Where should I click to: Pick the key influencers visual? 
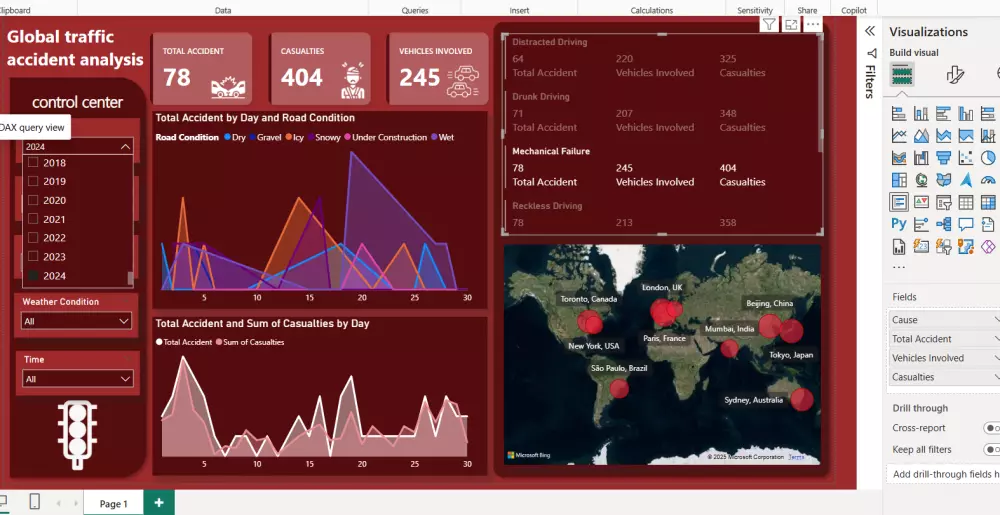[921, 224]
